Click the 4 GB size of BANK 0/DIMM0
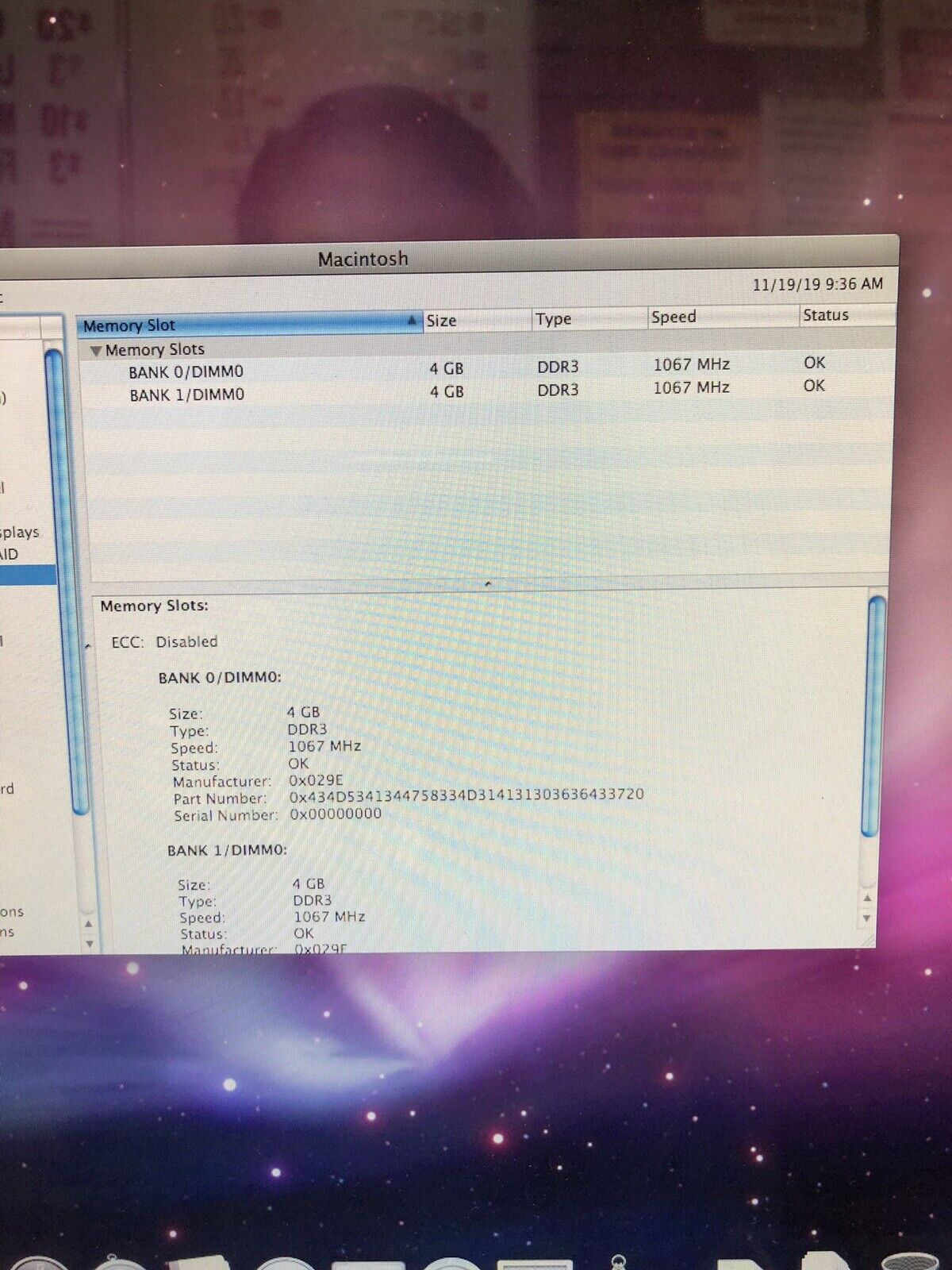This screenshot has height=1270, width=952. pos(447,369)
